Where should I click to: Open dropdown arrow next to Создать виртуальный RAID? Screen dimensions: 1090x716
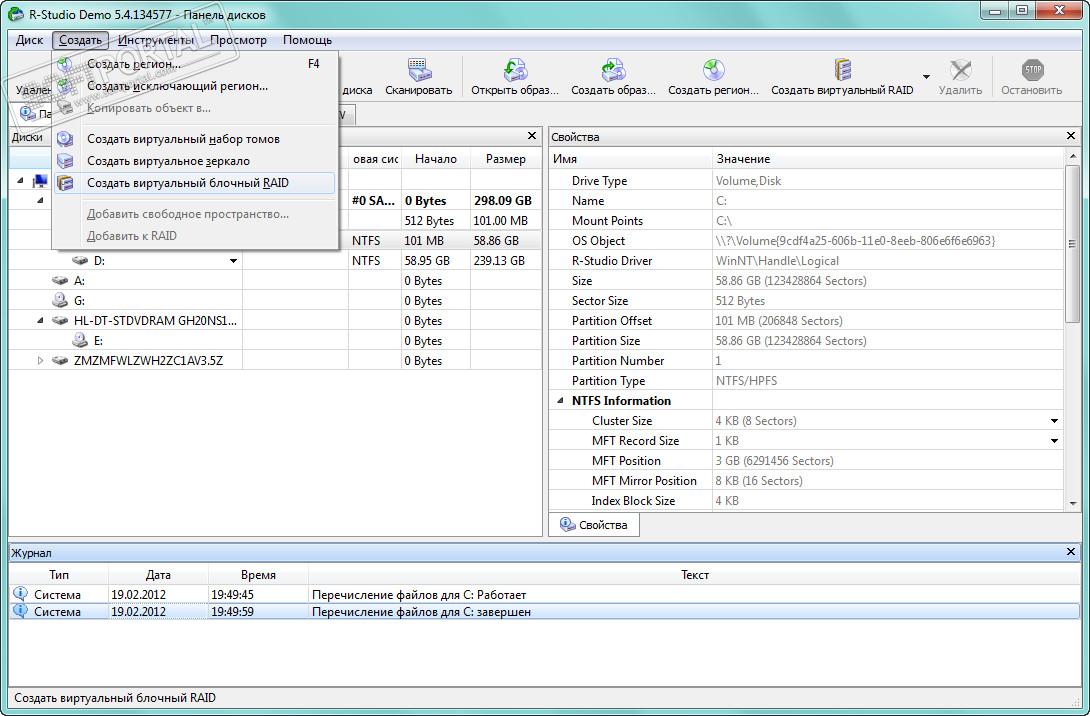click(x=926, y=77)
